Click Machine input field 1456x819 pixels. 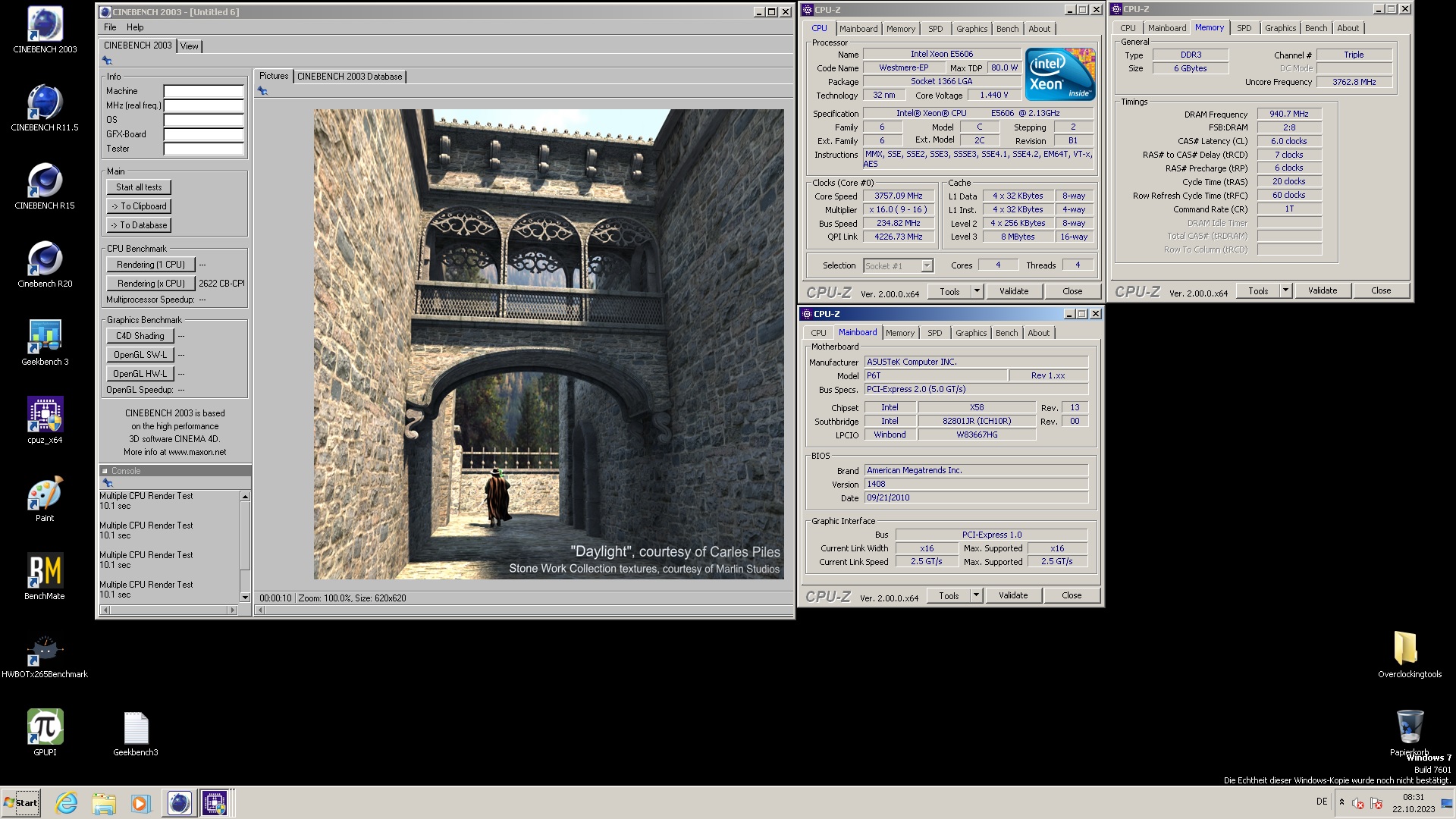pyautogui.click(x=204, y=91)
